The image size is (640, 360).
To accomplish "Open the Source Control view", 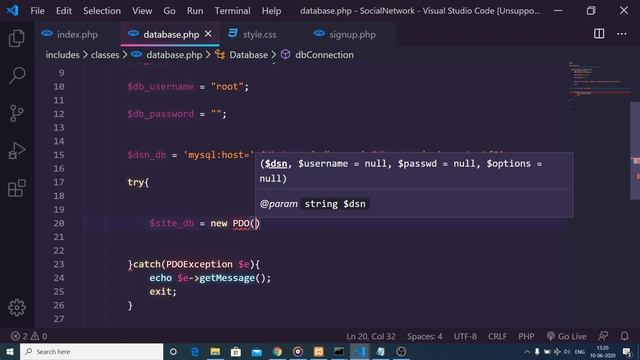I will pos(17,113).
